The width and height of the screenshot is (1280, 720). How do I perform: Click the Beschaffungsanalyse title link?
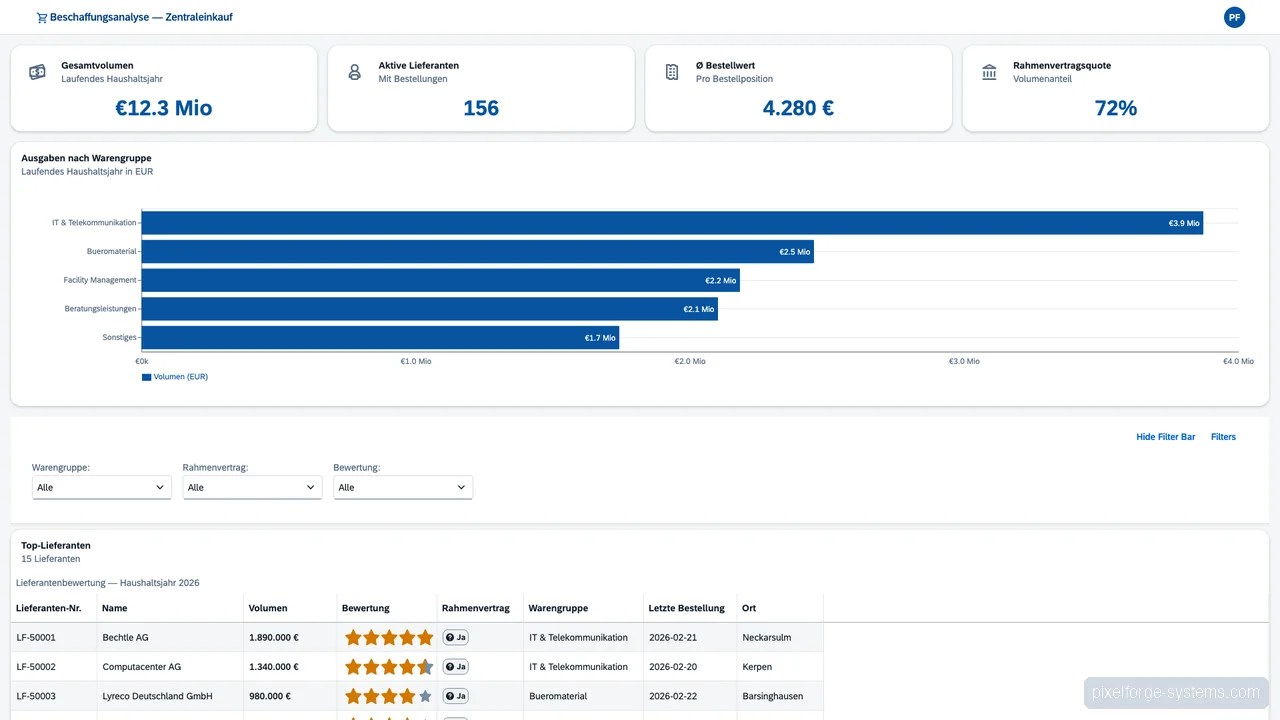(140, 17)
